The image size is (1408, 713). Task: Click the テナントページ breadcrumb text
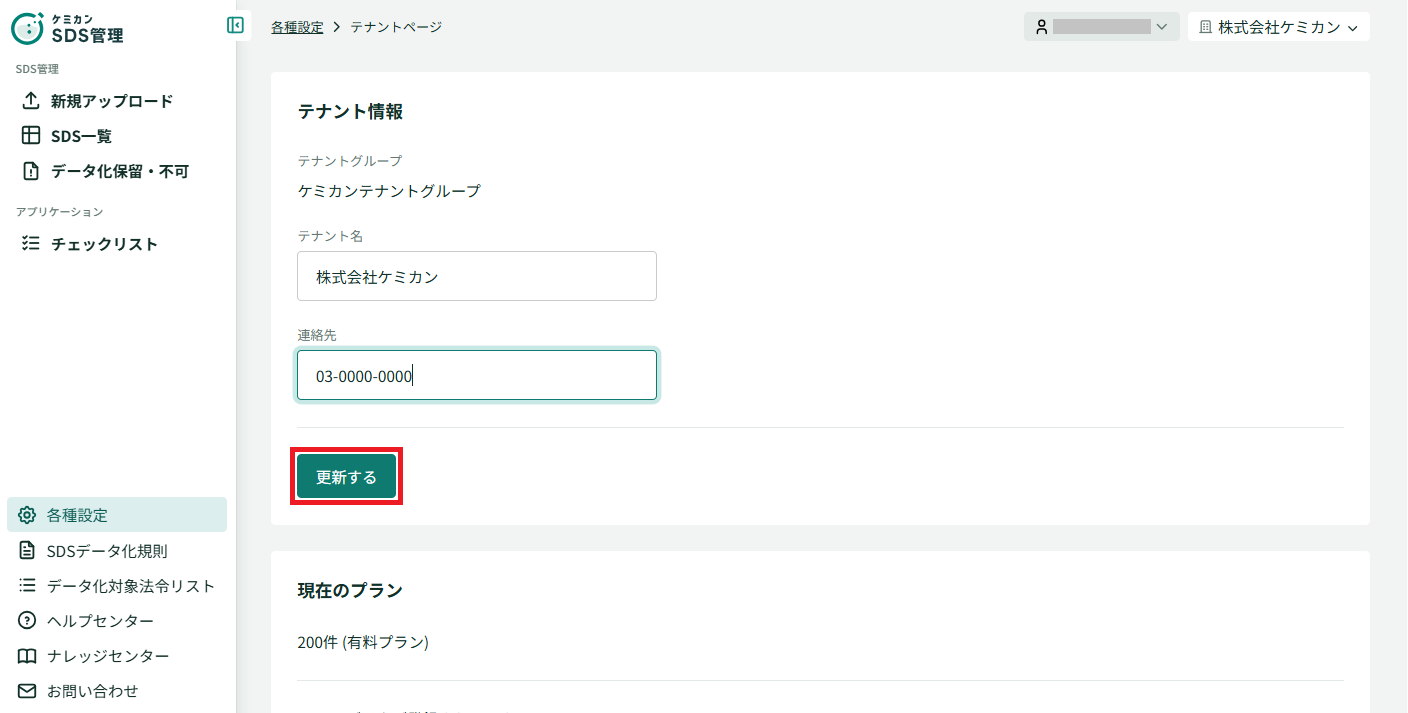[396, 27]
